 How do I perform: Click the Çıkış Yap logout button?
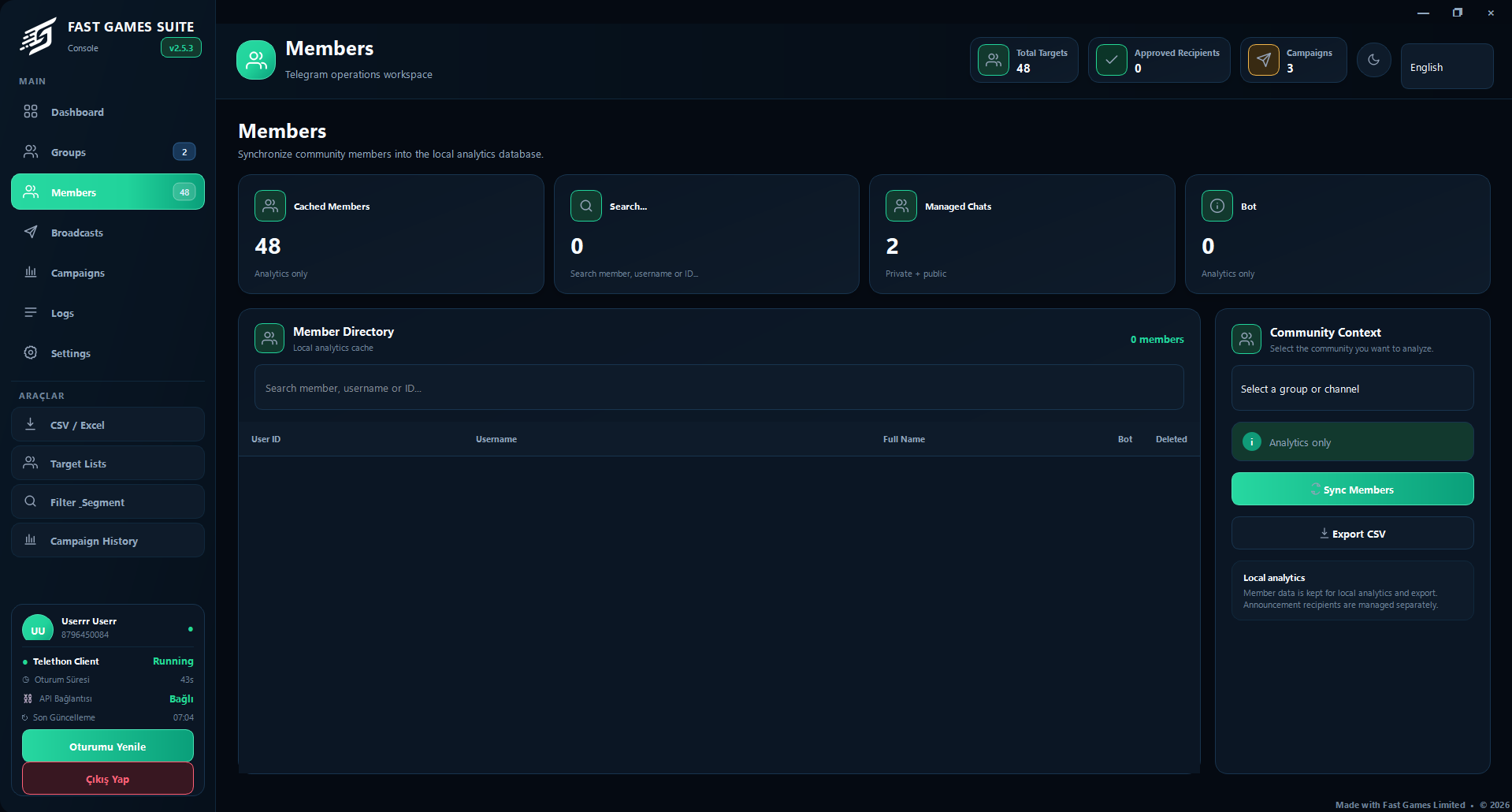pos(108,779)
